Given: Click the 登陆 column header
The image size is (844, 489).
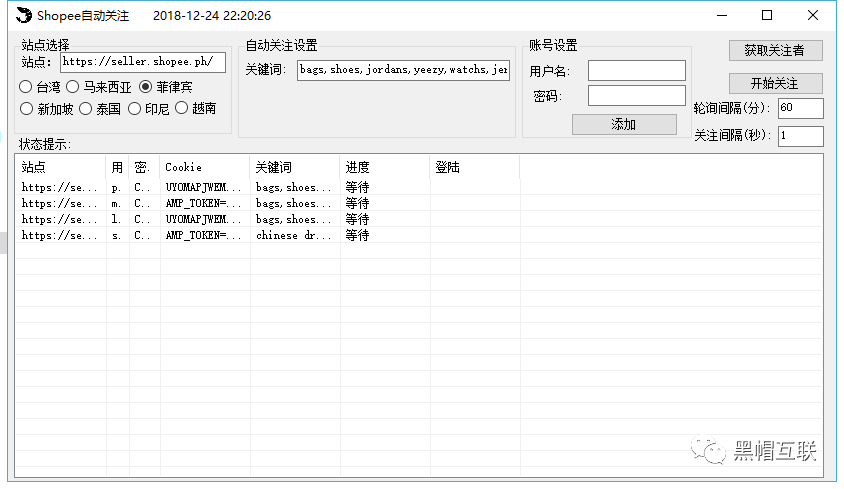Looking at the screenshot, I should coord(475,167).
